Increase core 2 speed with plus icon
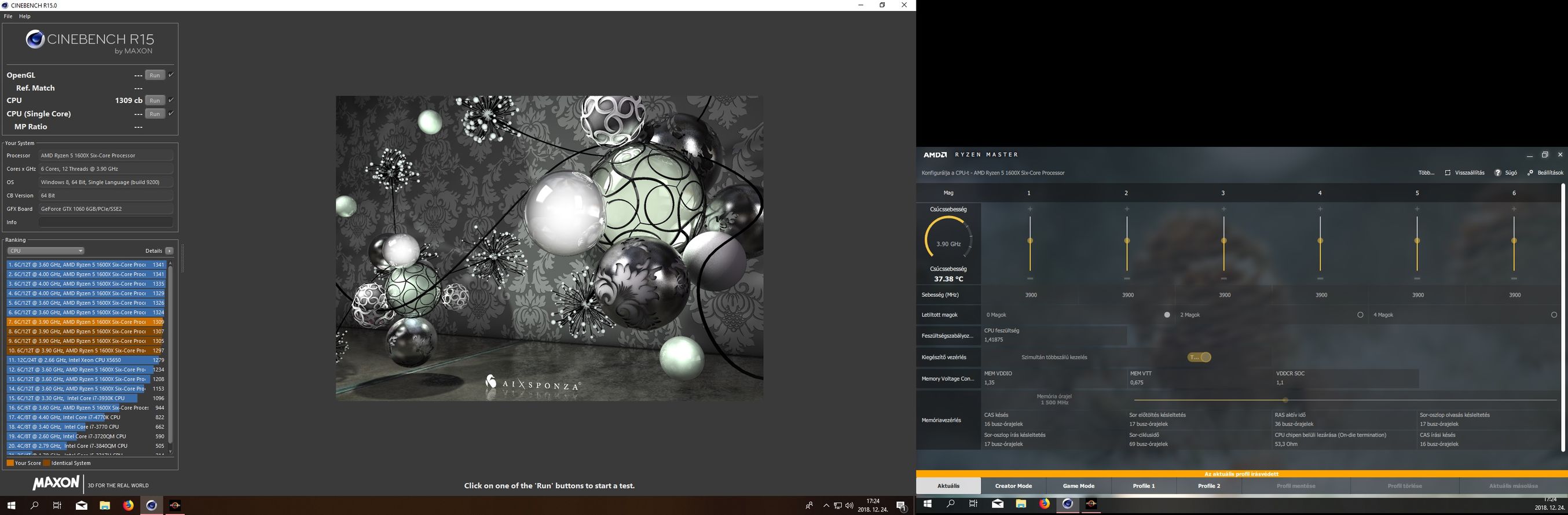Viewport: 1568px width, 515px height. 1127,208
